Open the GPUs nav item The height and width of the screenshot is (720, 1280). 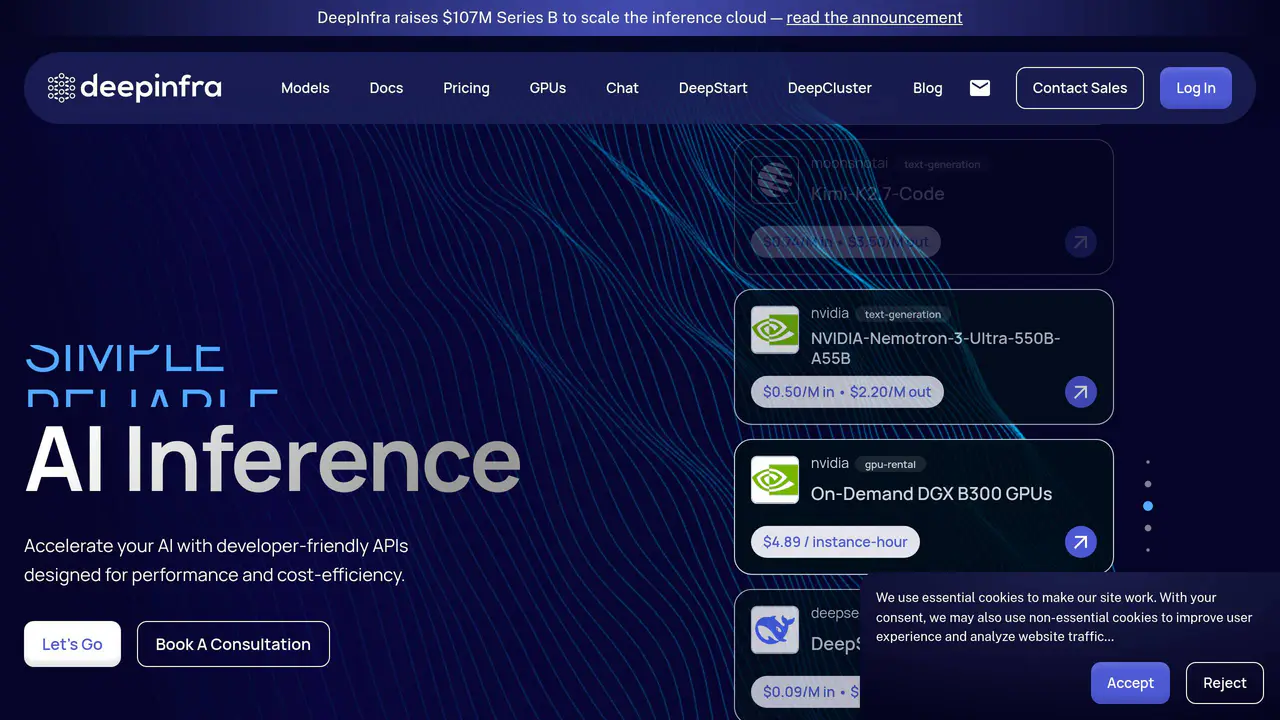(x=548, y=88)
